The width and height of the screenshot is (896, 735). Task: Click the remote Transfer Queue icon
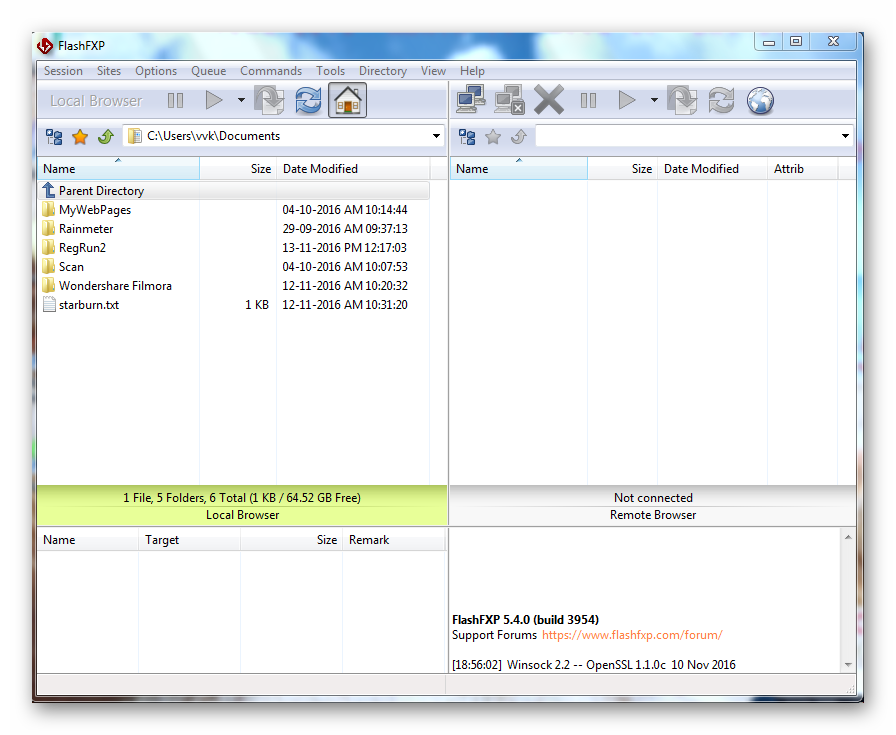(x=682, y=100)
